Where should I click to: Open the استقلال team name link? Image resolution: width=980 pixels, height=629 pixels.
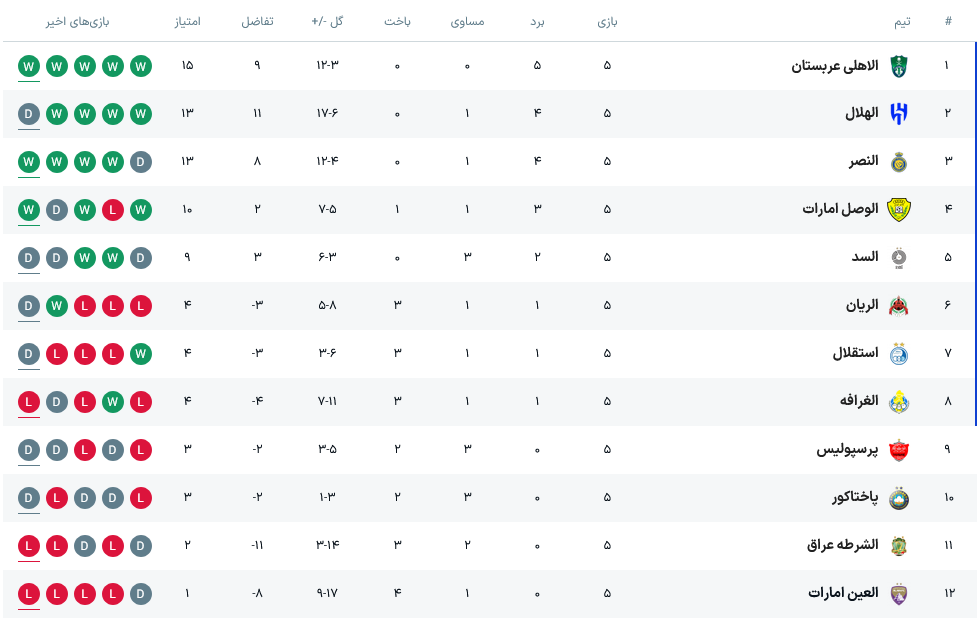[855, 353]
